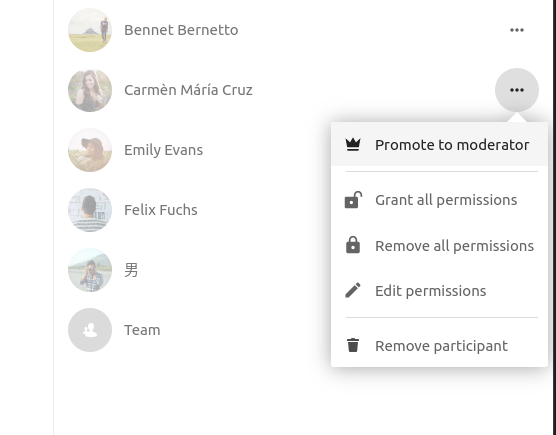Choose Remove all permissions
The image size is (556, 435).
click(x=439, y=245)
